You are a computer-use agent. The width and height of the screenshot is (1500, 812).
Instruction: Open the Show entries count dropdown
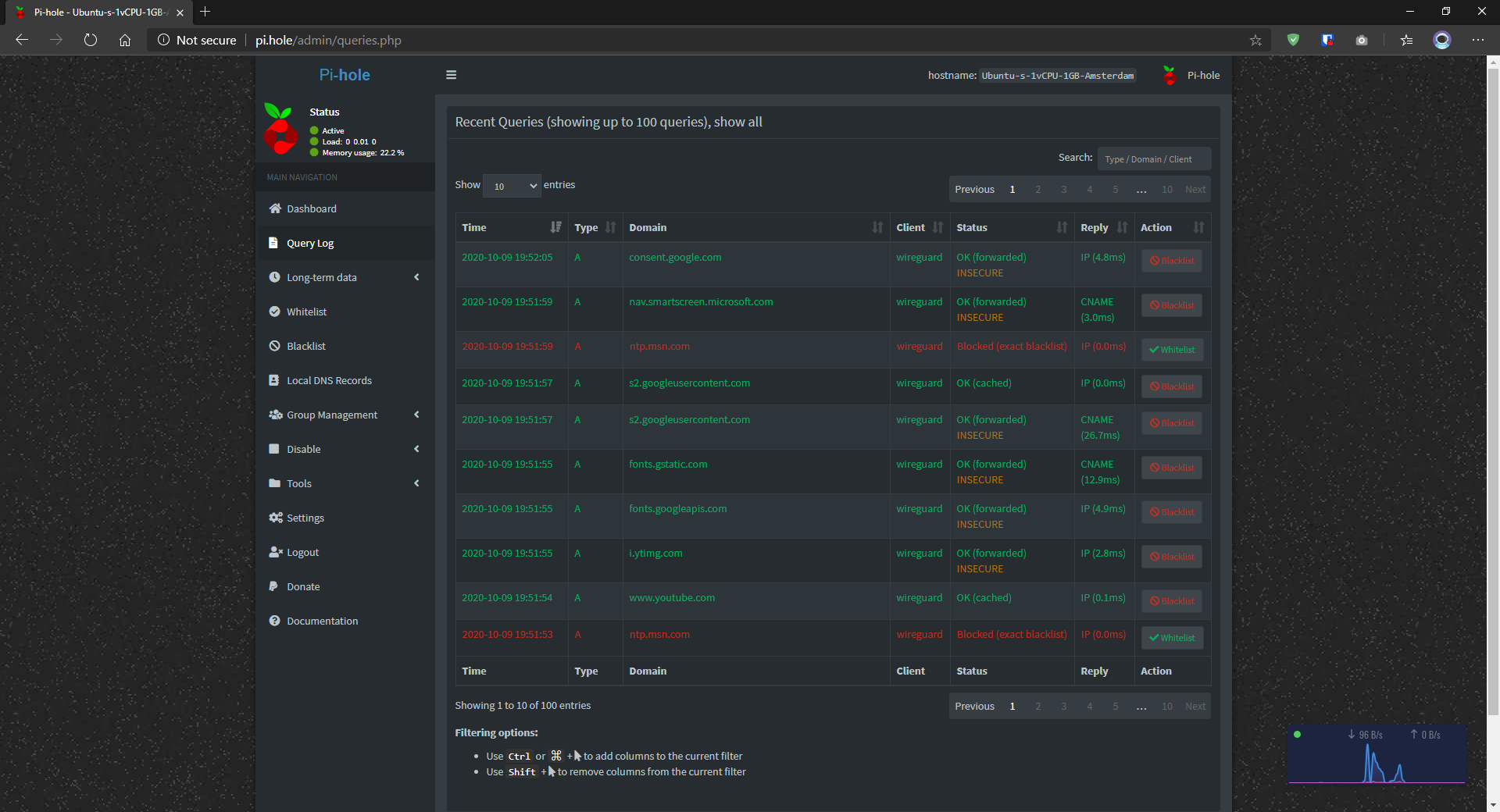click(x=512, y=186)
